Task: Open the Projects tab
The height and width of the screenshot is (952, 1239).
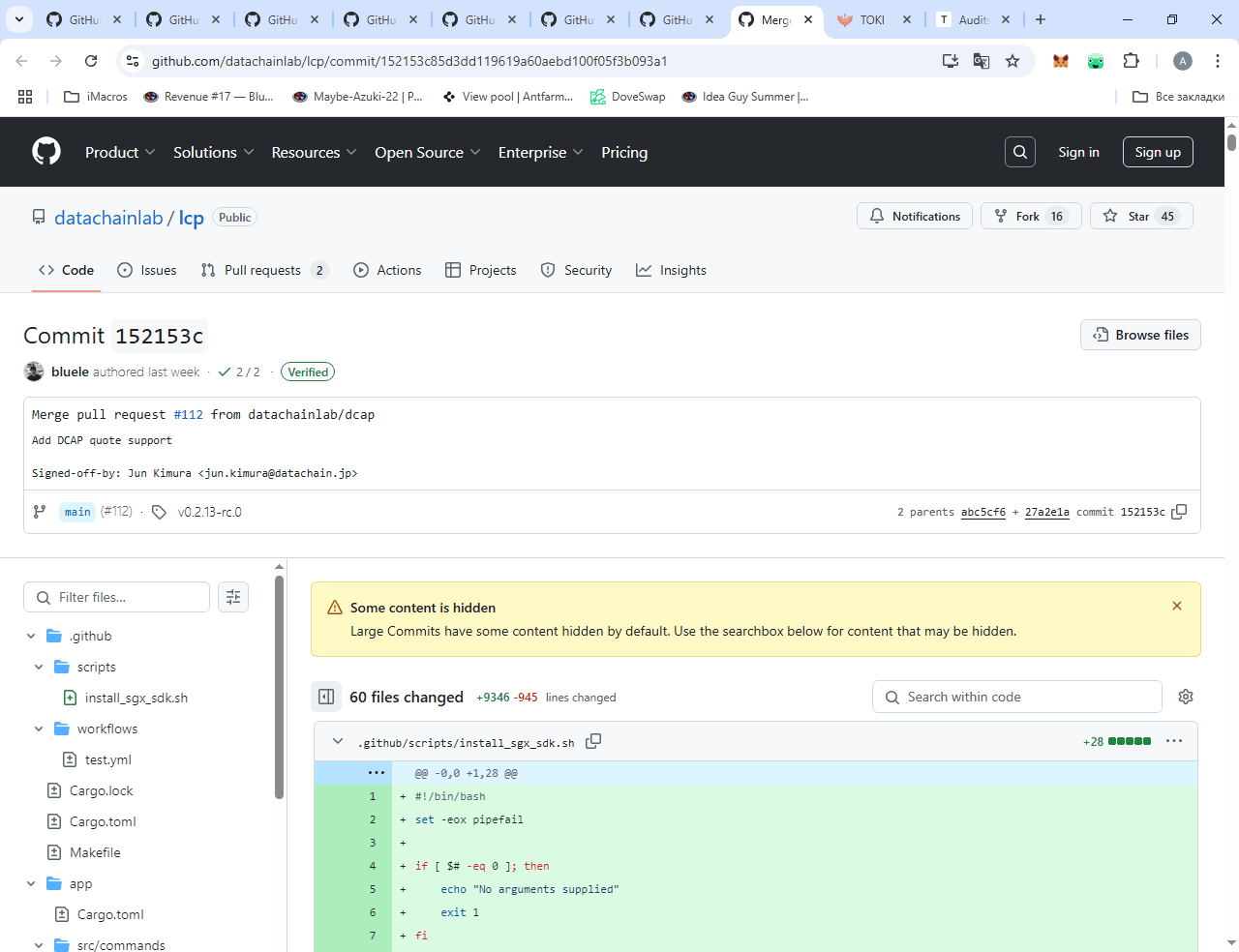Action: pos(481,270)
